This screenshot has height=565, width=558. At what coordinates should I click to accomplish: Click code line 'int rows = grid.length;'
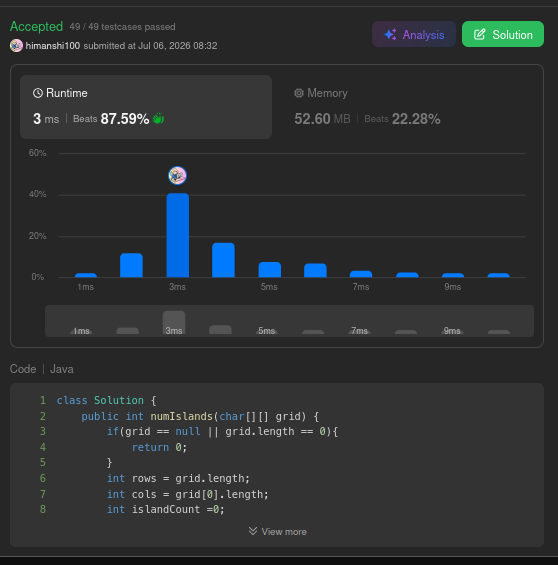point(178,478)
